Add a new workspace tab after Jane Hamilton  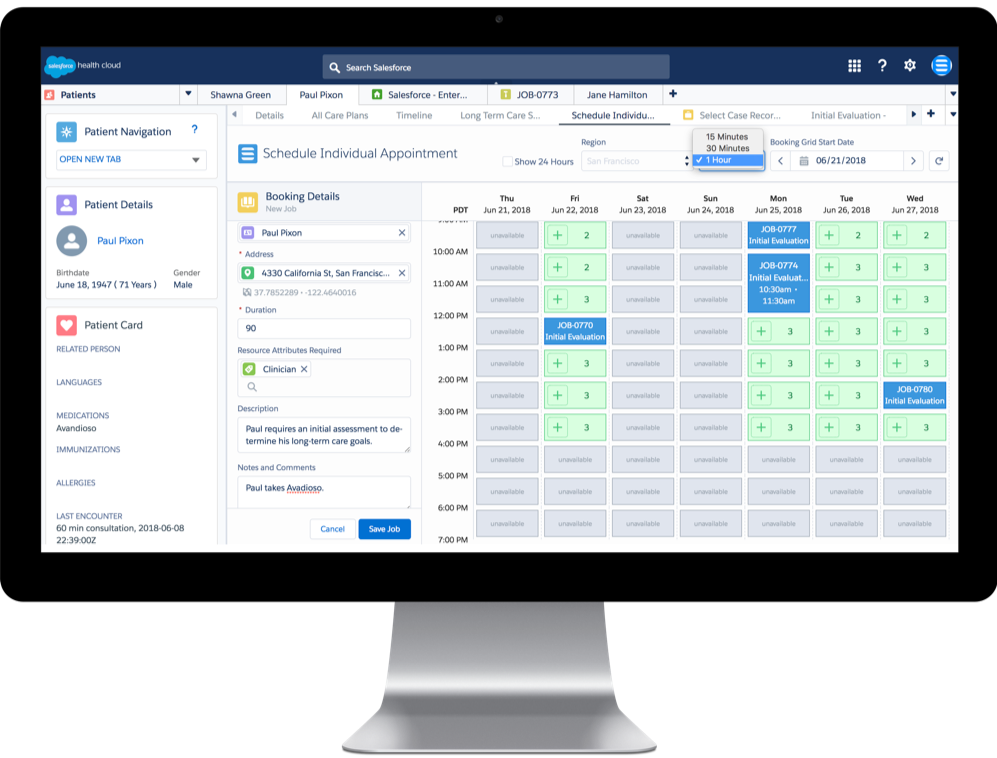click(673, 94)
